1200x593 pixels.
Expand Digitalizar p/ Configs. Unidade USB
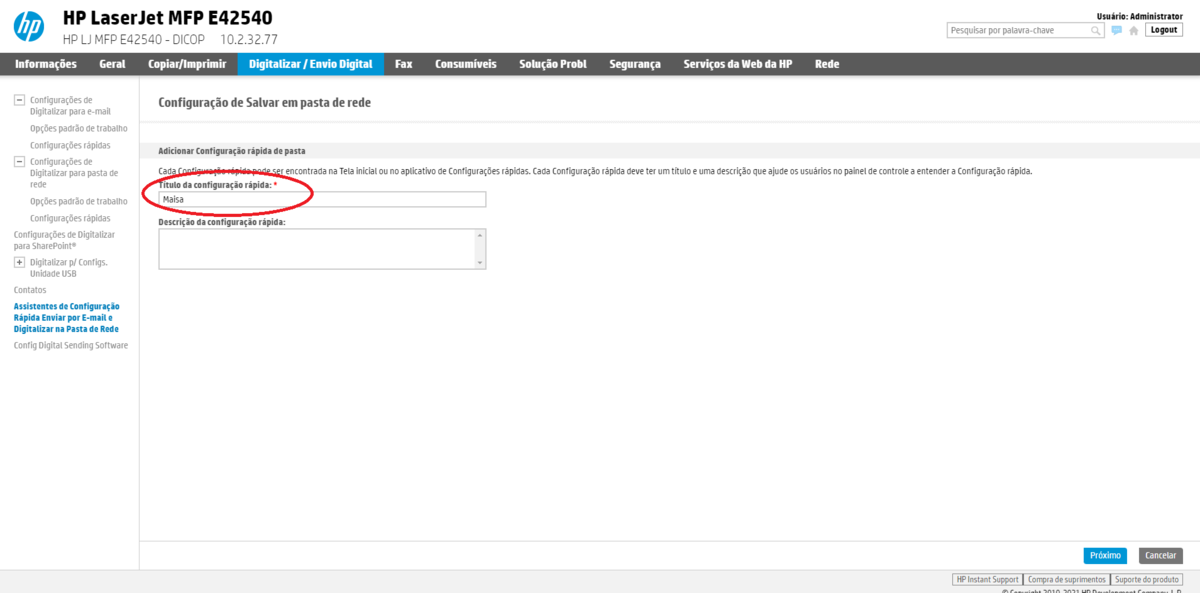pos(19,262)
